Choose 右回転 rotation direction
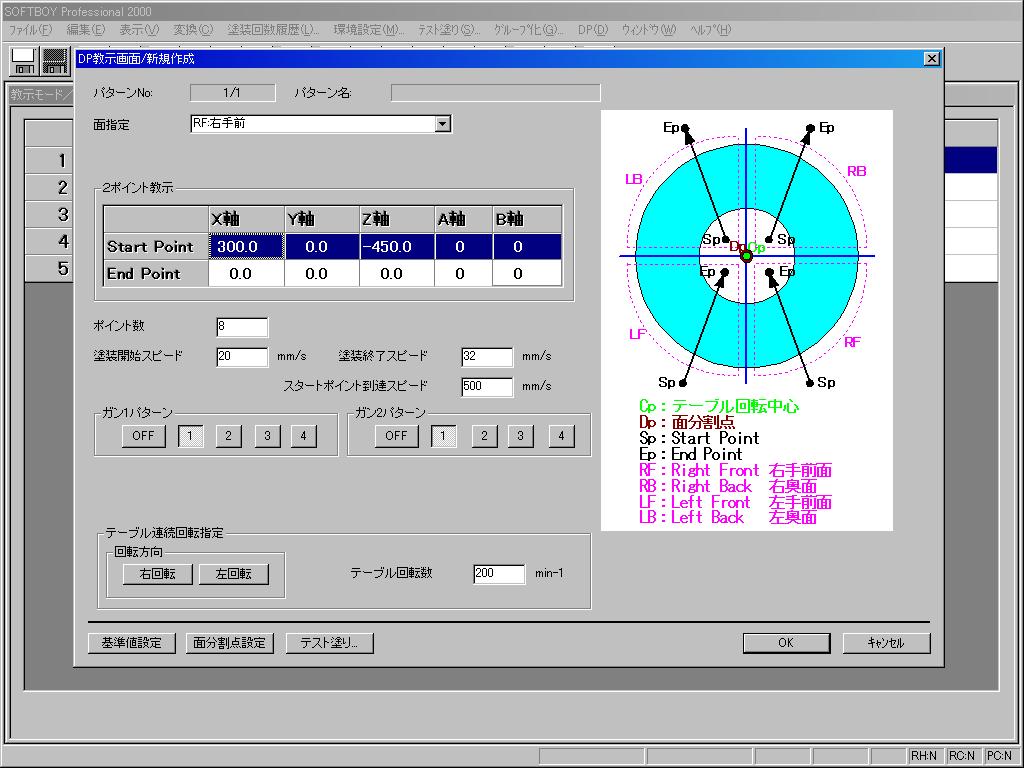Image resolution: width=1024 pixels, height=768 pixels. 157,574
